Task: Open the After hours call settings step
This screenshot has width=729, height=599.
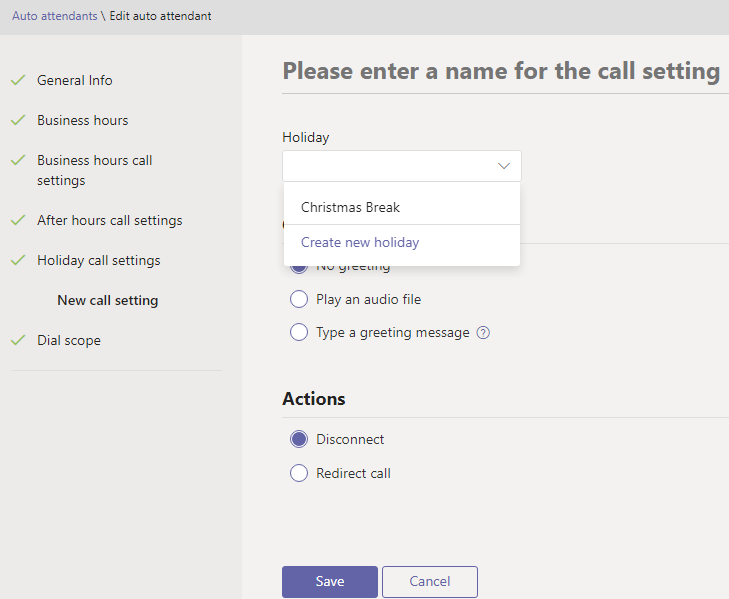Action: [109, 220]
